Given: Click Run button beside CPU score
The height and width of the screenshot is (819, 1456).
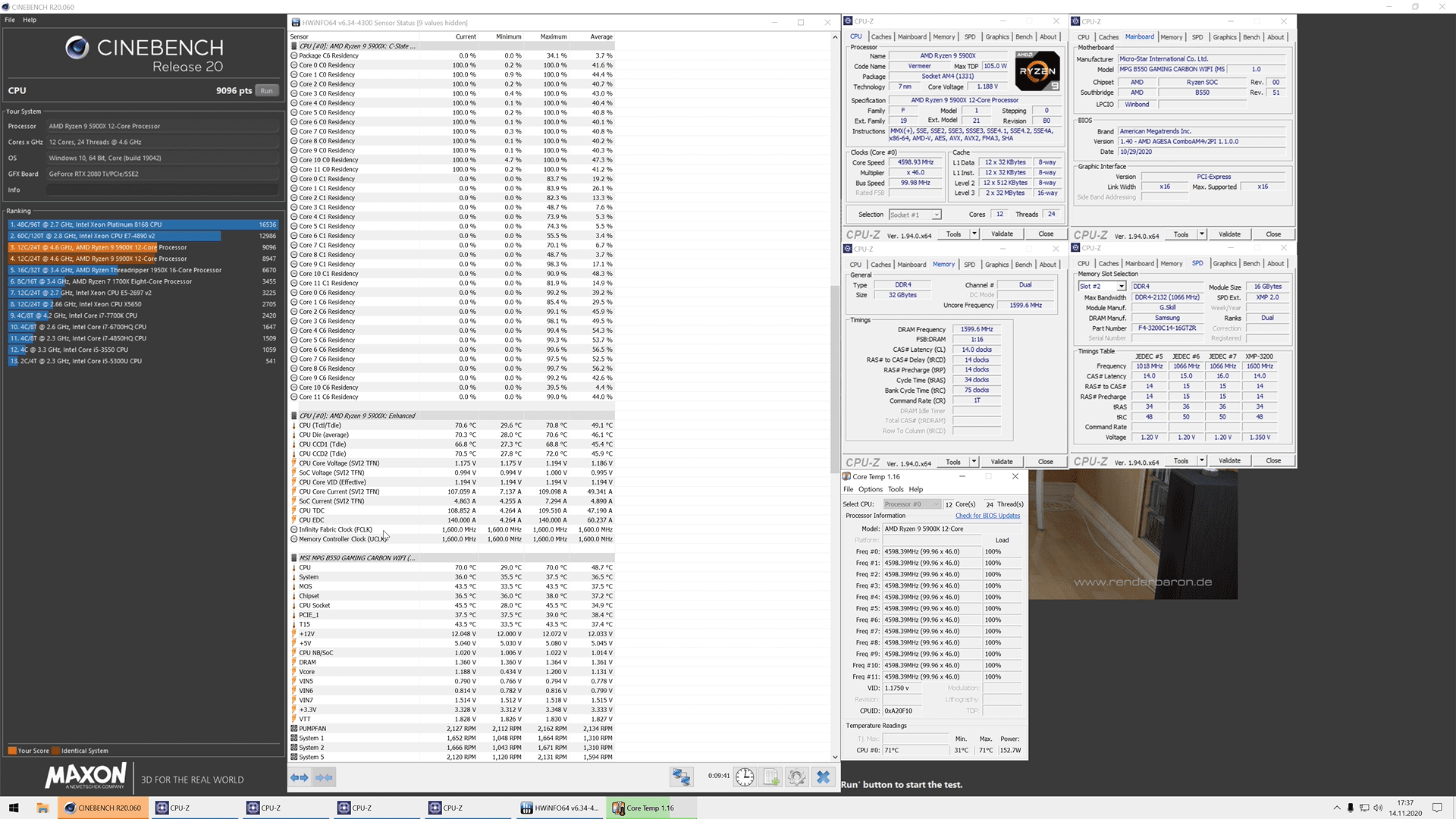Looking at the screenshot, I should pos(266,91).
